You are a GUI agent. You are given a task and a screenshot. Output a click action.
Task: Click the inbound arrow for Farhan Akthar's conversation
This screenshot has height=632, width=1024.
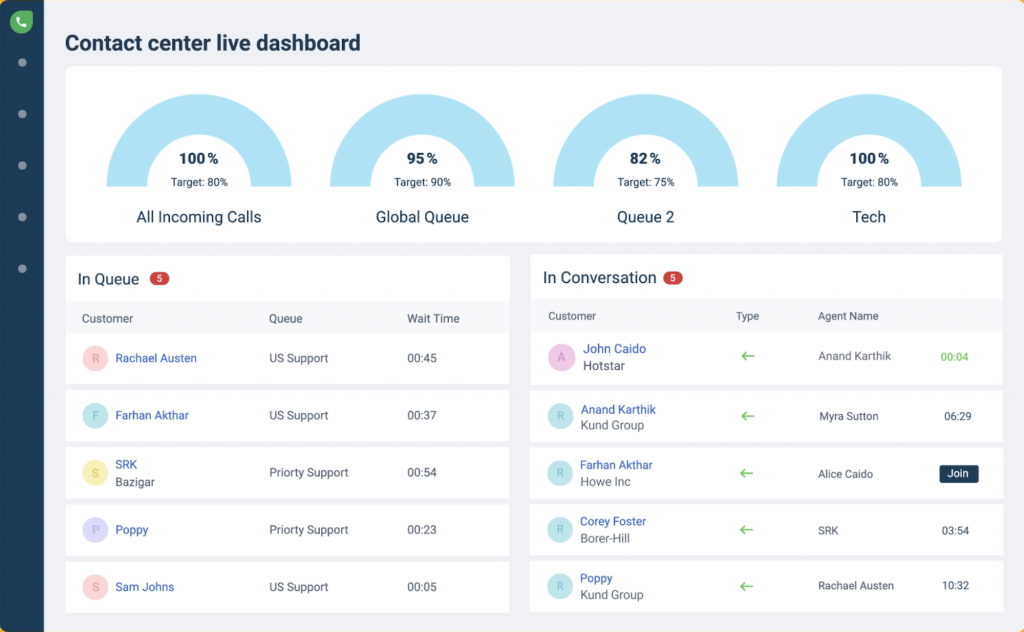[747, 472]
